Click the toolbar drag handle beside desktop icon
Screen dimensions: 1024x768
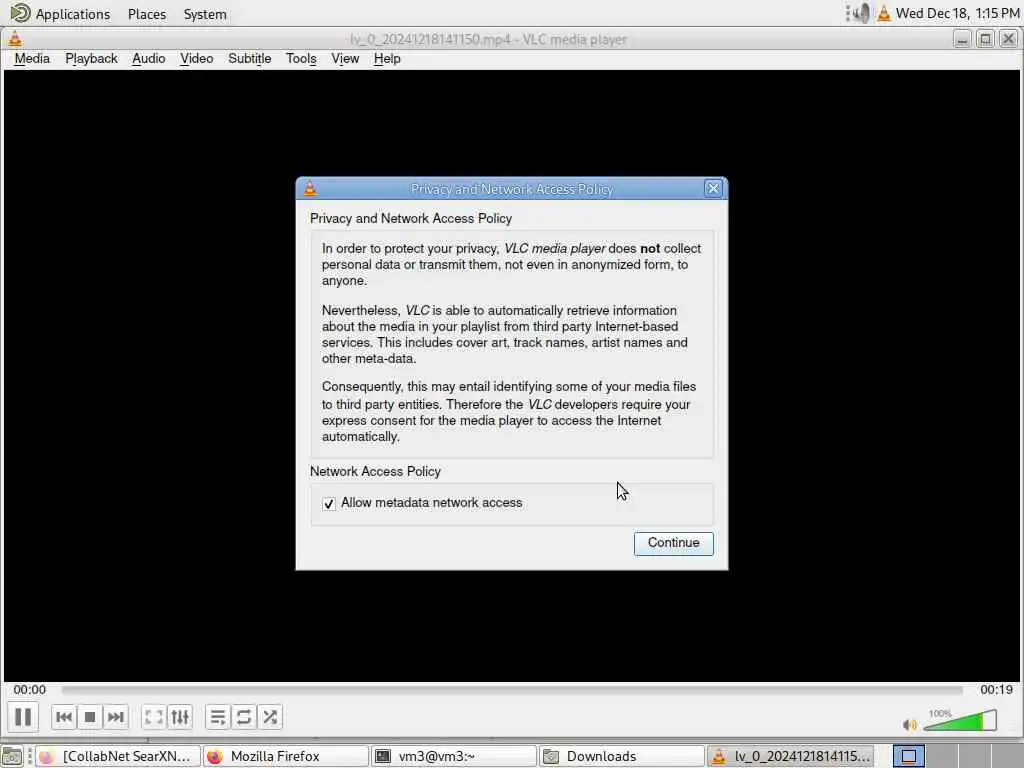(29, 756)
